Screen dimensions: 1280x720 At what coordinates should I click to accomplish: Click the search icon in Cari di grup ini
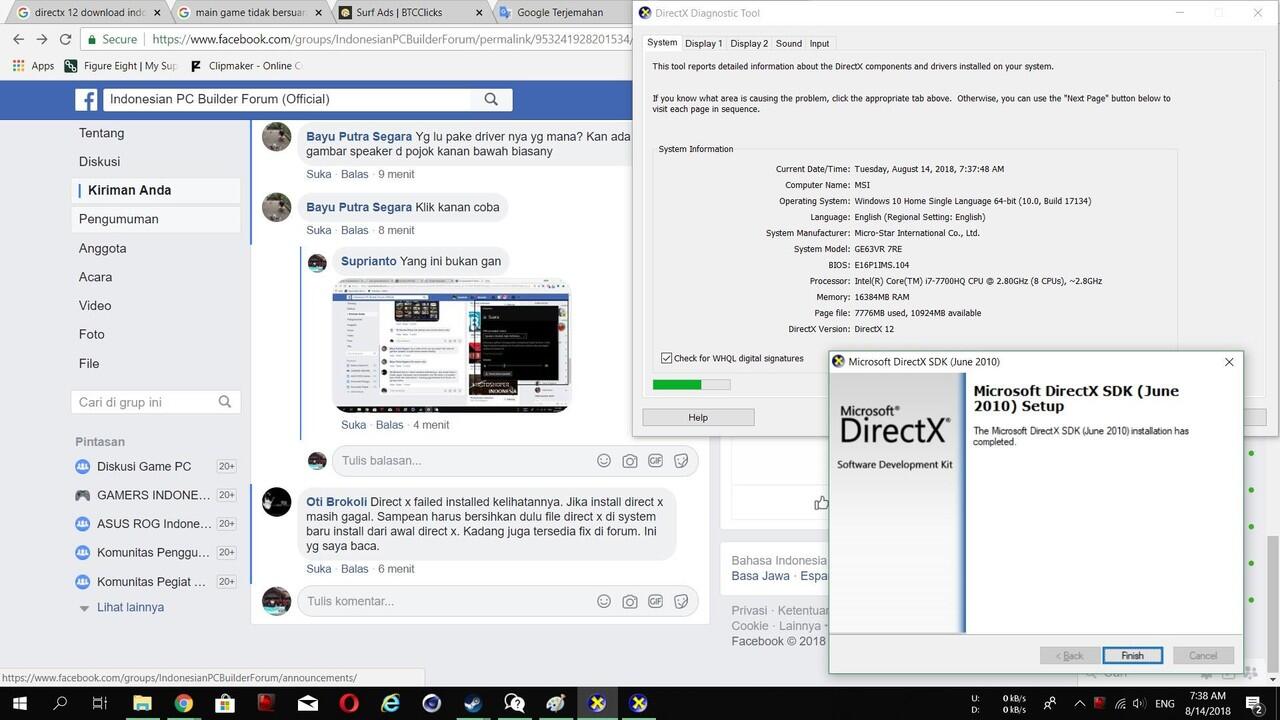225,402
